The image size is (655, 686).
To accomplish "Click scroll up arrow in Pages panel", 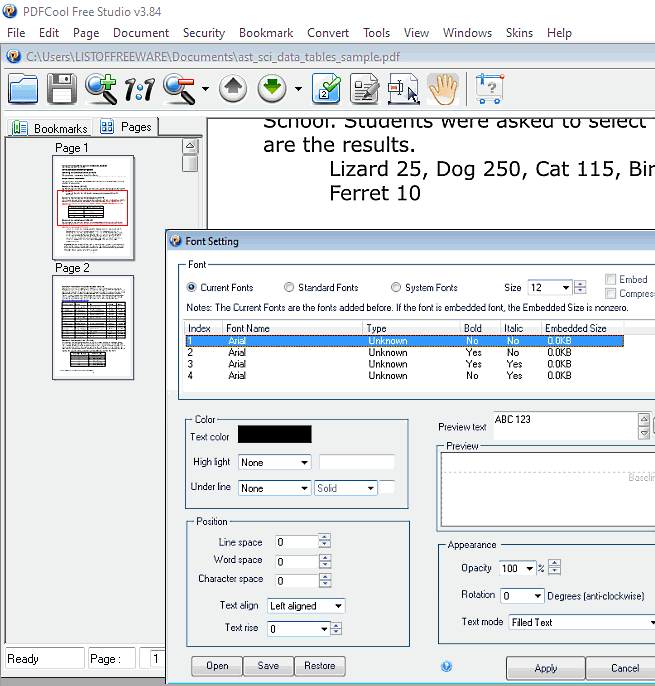I will pos(190,146).
